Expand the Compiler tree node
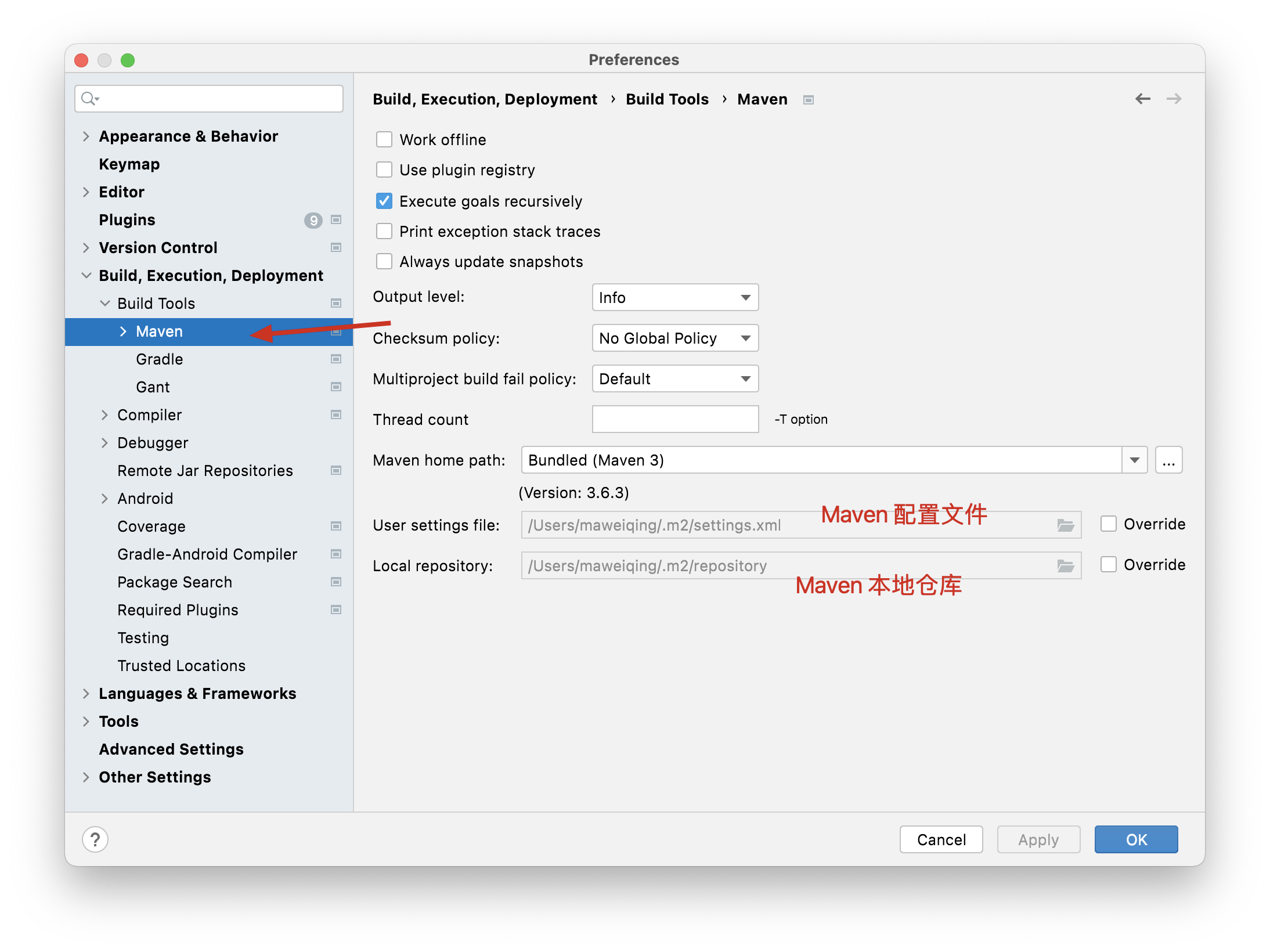The width and height of the screenshot is (1270, 952). click(x=104, y=415)
